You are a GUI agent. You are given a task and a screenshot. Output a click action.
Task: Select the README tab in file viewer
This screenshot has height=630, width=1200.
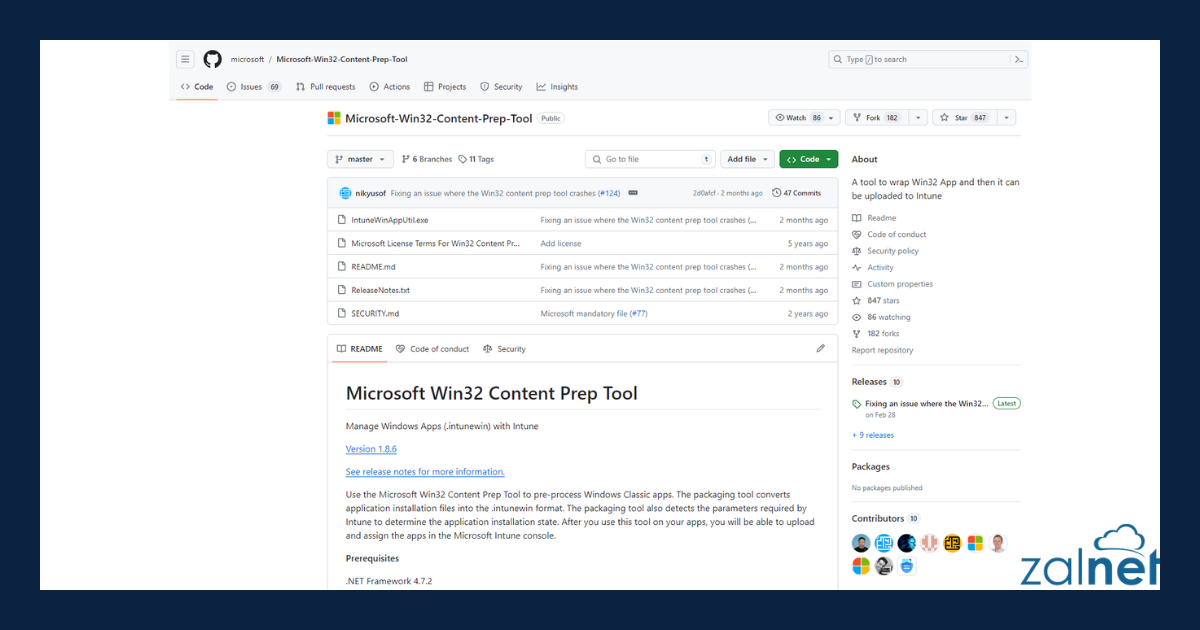click(360, 349)
